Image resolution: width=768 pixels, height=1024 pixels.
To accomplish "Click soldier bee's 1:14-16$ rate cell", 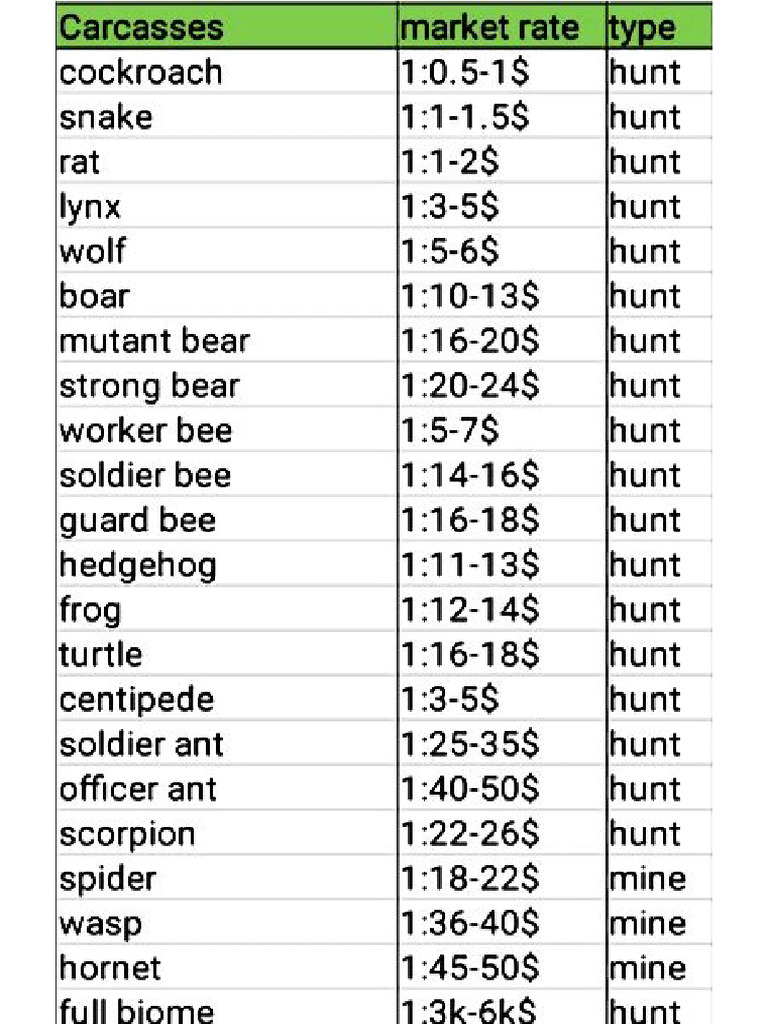I will (x=469, y=476).
